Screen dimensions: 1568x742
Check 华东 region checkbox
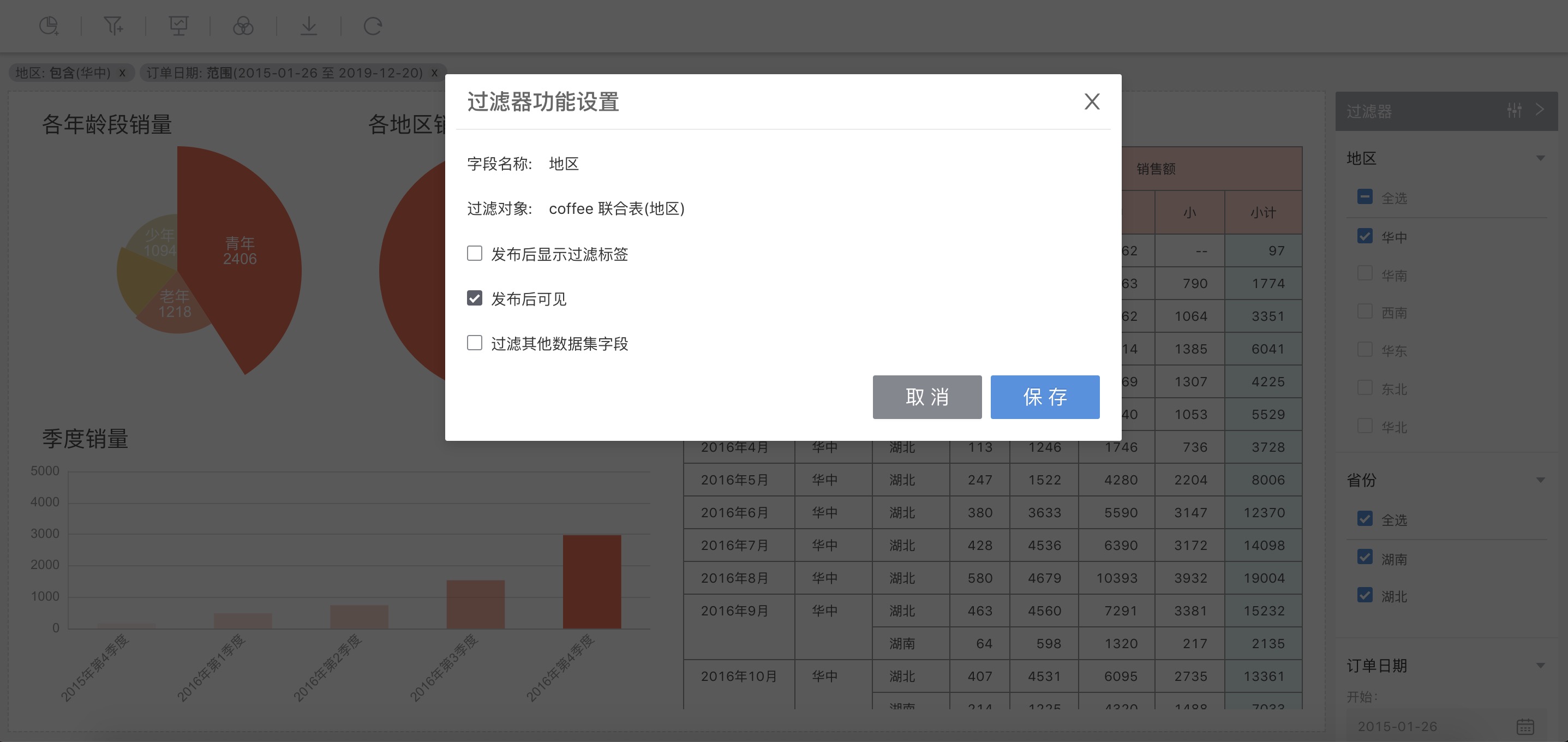click(1364, 349)
